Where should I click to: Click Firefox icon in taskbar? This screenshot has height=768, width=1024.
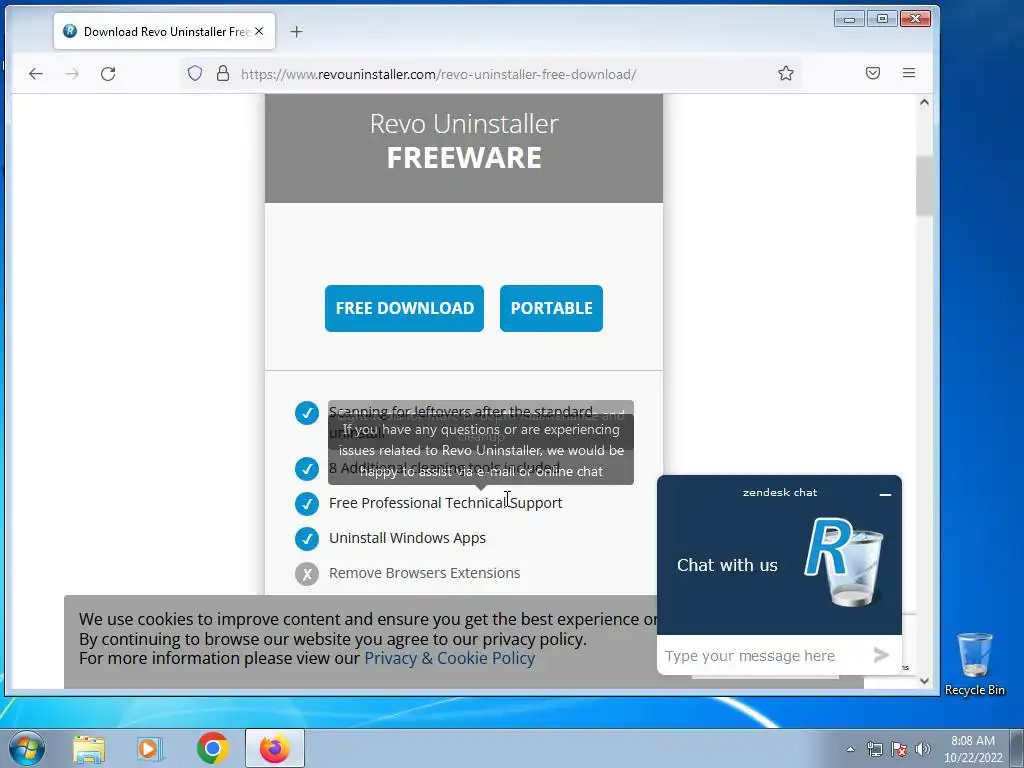(x=274, y=748)
